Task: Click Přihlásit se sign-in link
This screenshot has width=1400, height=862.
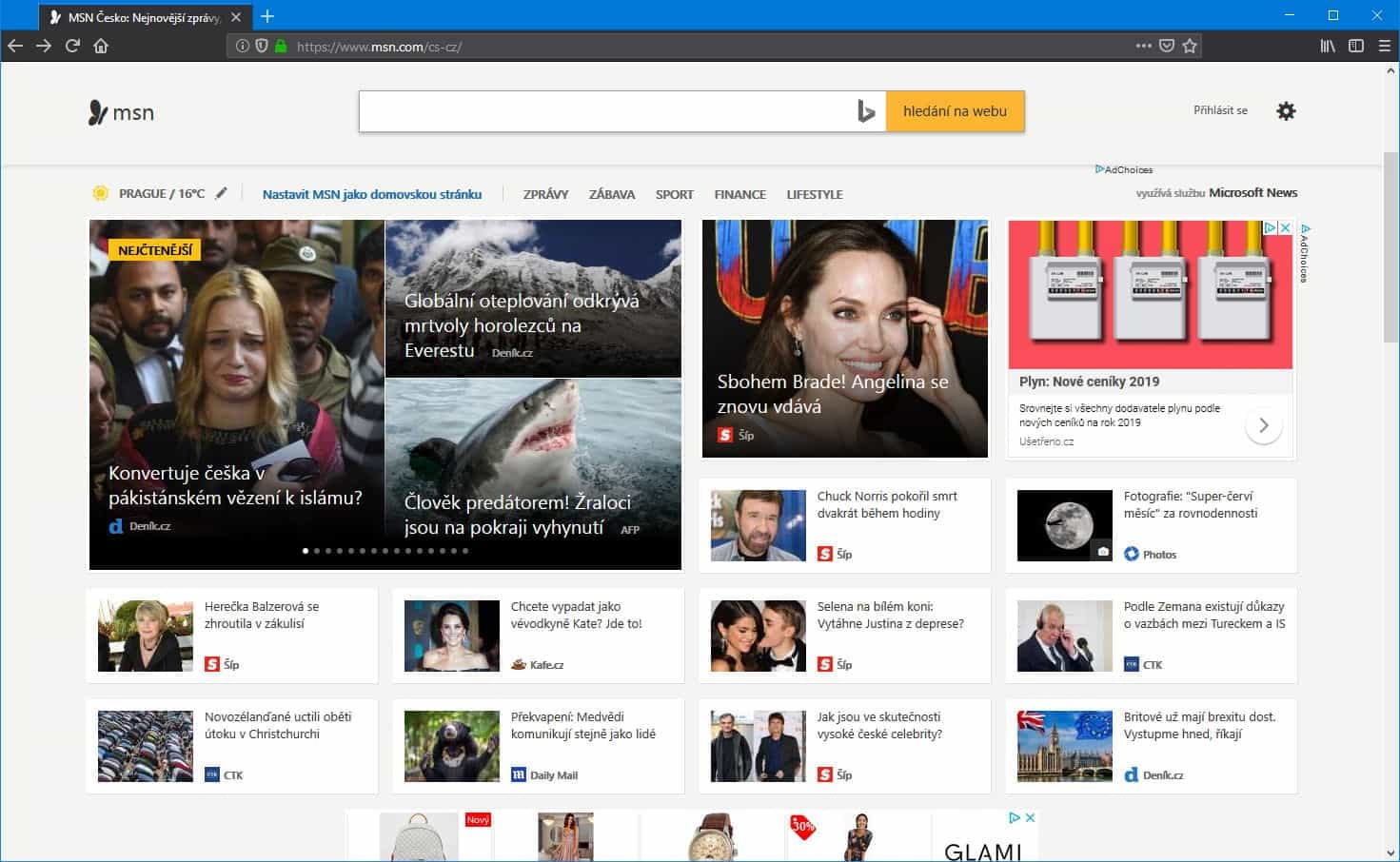Action: tap(1220, 110)
